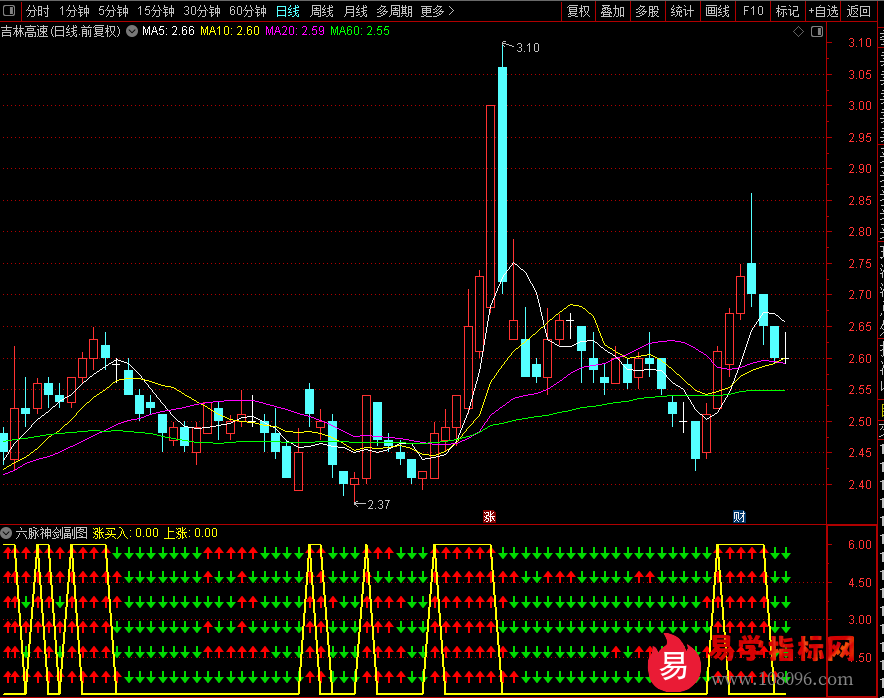Click the 六脉神剑副图 indicator name
Image resolution: width=884 pixels, height=698 pixels.
tap(51, 533)
